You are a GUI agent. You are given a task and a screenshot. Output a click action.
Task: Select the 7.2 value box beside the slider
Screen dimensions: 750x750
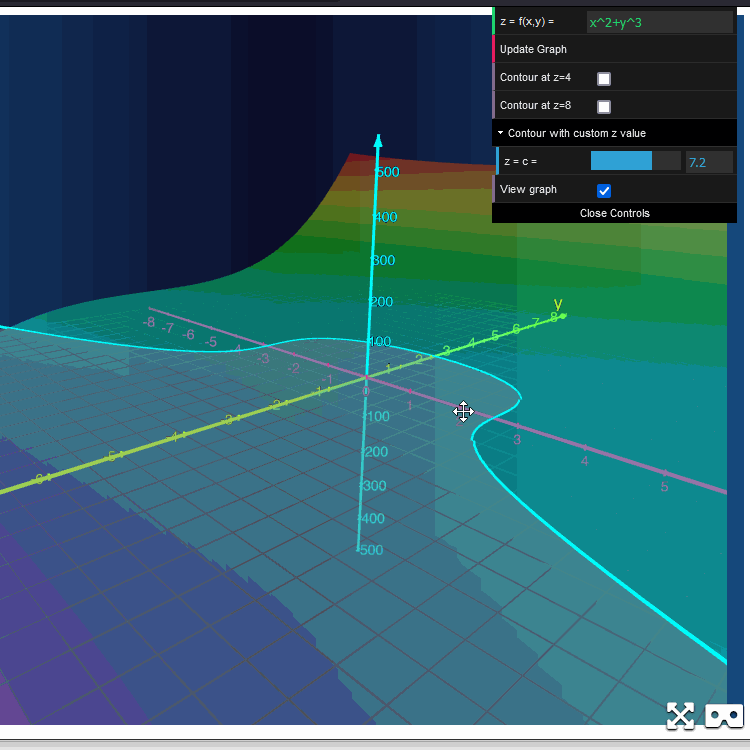point(709,161)
